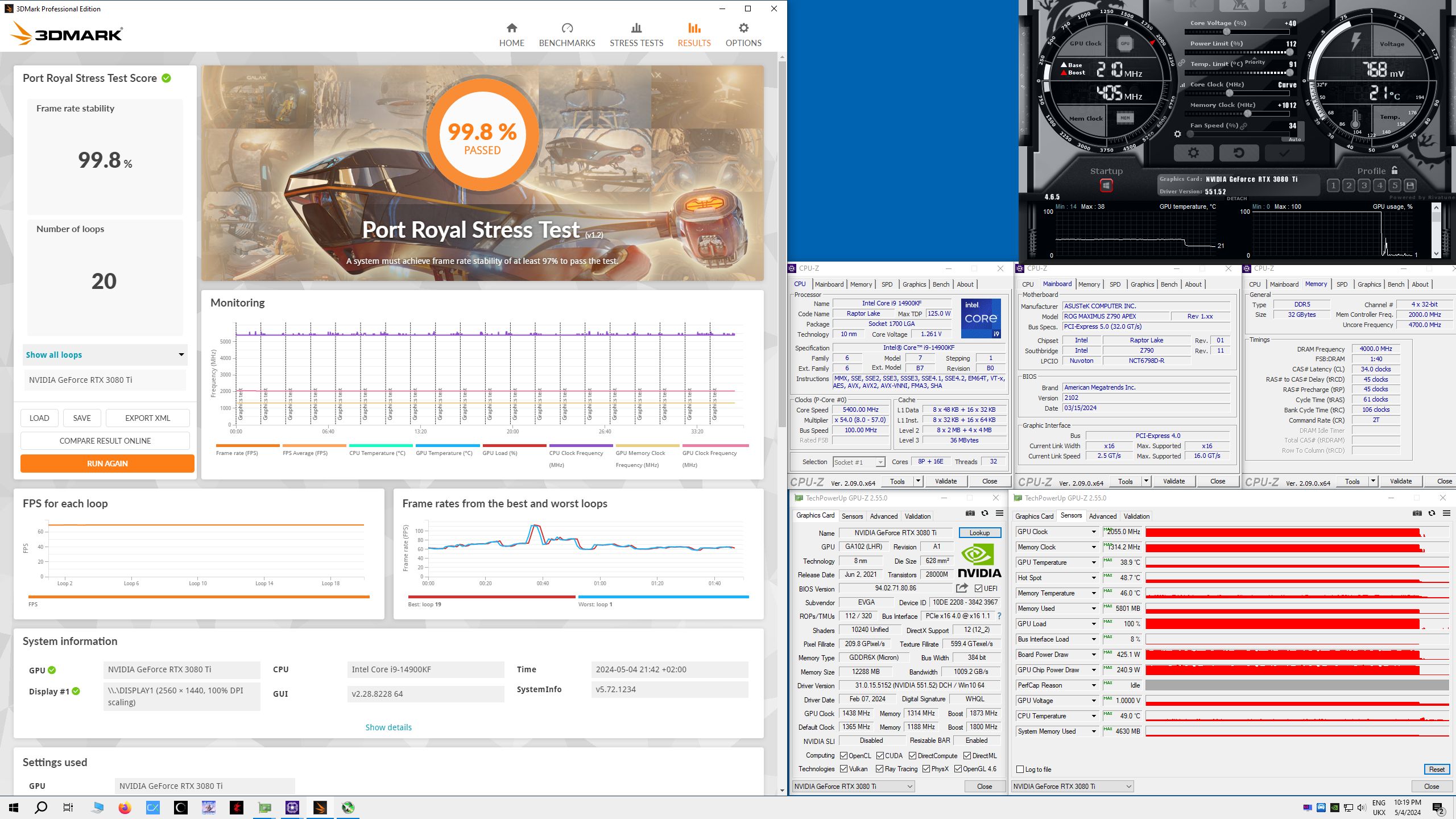Reset Afterburner settings to defaults
Screen dimensions: 1456x819
(x=1239, y=153)
